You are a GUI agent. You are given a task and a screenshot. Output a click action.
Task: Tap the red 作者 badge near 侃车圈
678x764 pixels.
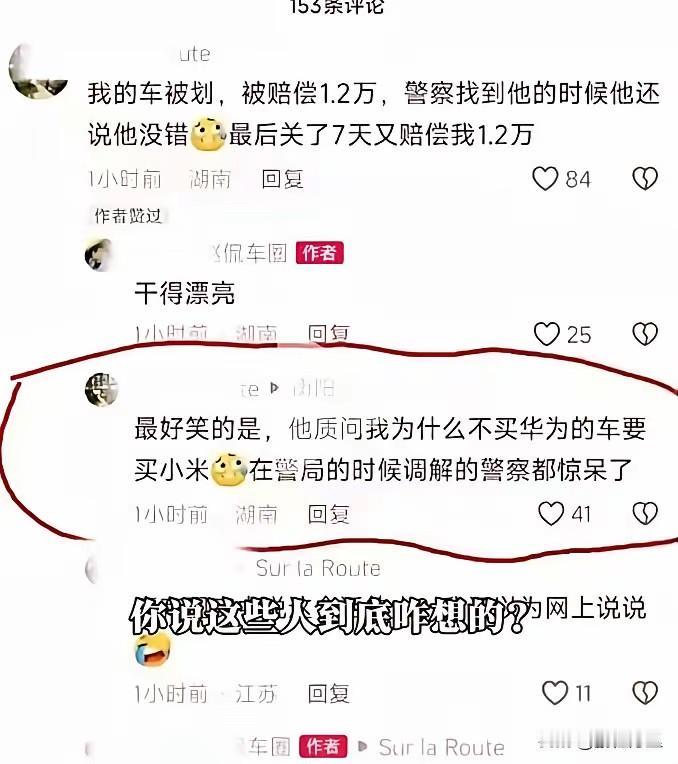pyautogui.click(x=319, y=253)
